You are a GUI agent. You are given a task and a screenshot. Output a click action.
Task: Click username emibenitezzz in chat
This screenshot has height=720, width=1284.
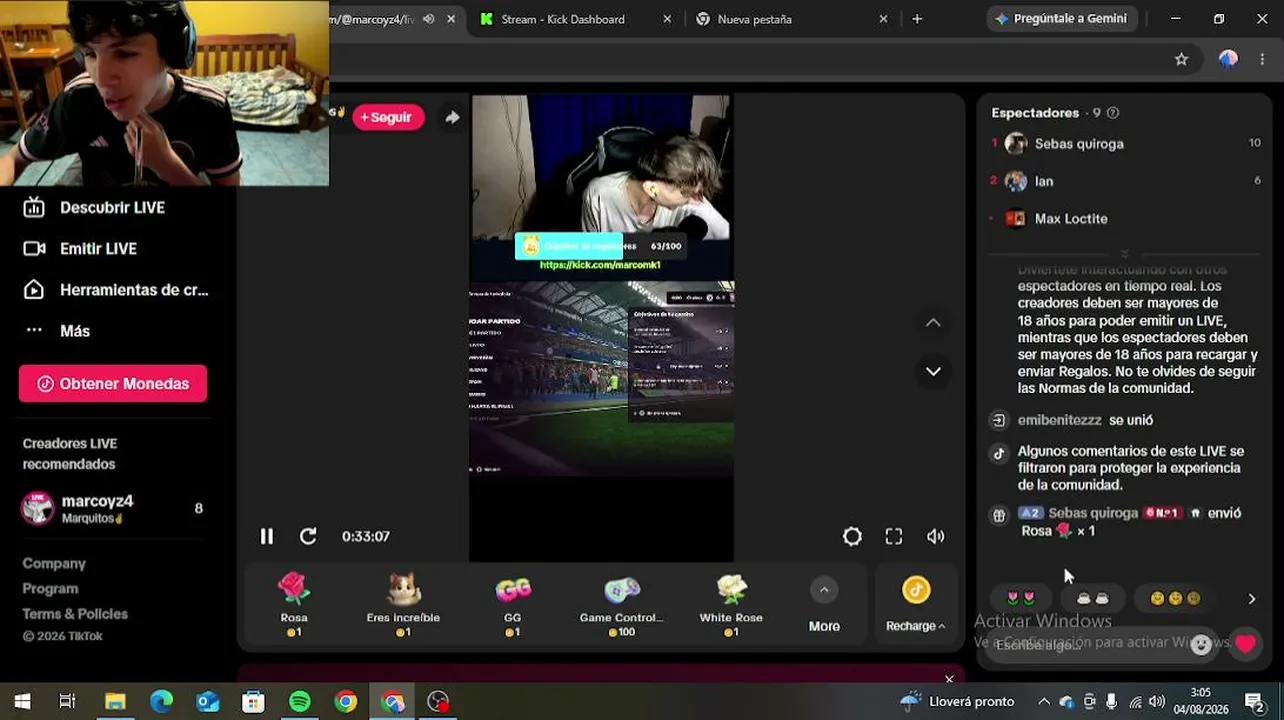[1059, 421]
